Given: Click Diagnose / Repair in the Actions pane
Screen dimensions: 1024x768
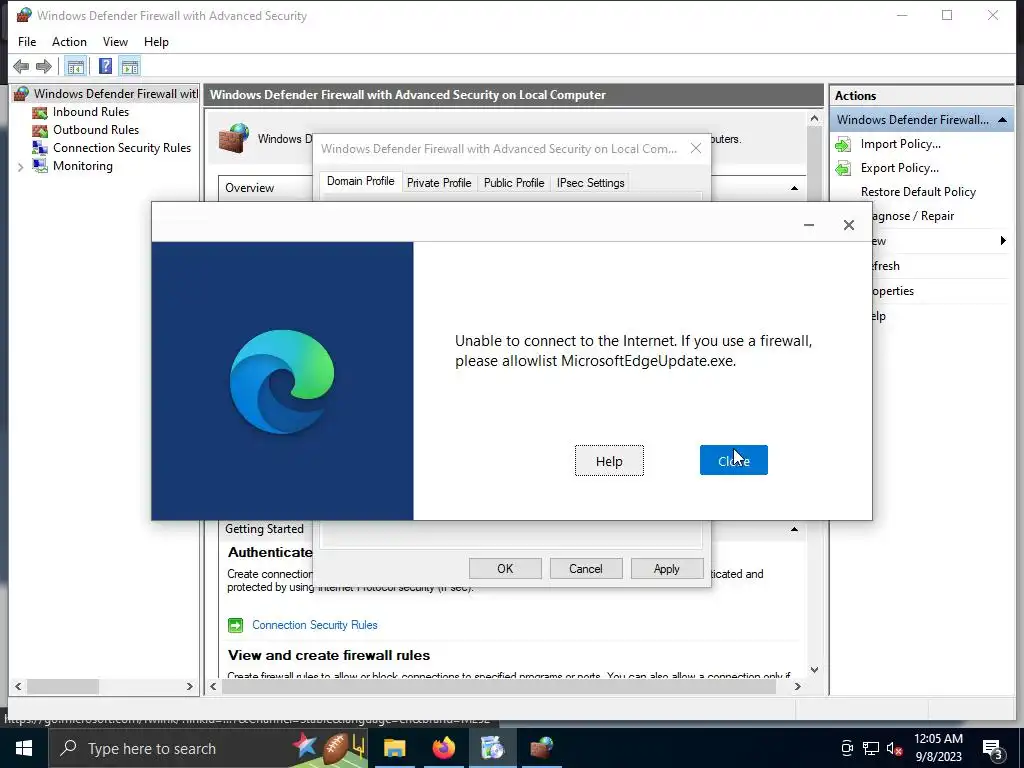Looking at the screenshot, I should (x=914, y=216).
